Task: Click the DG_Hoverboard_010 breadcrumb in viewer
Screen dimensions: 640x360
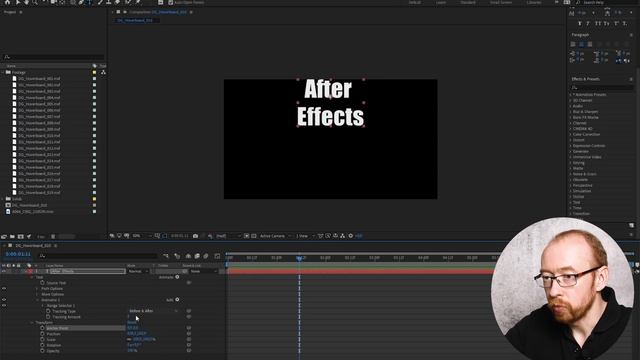Action: [135, 20]
